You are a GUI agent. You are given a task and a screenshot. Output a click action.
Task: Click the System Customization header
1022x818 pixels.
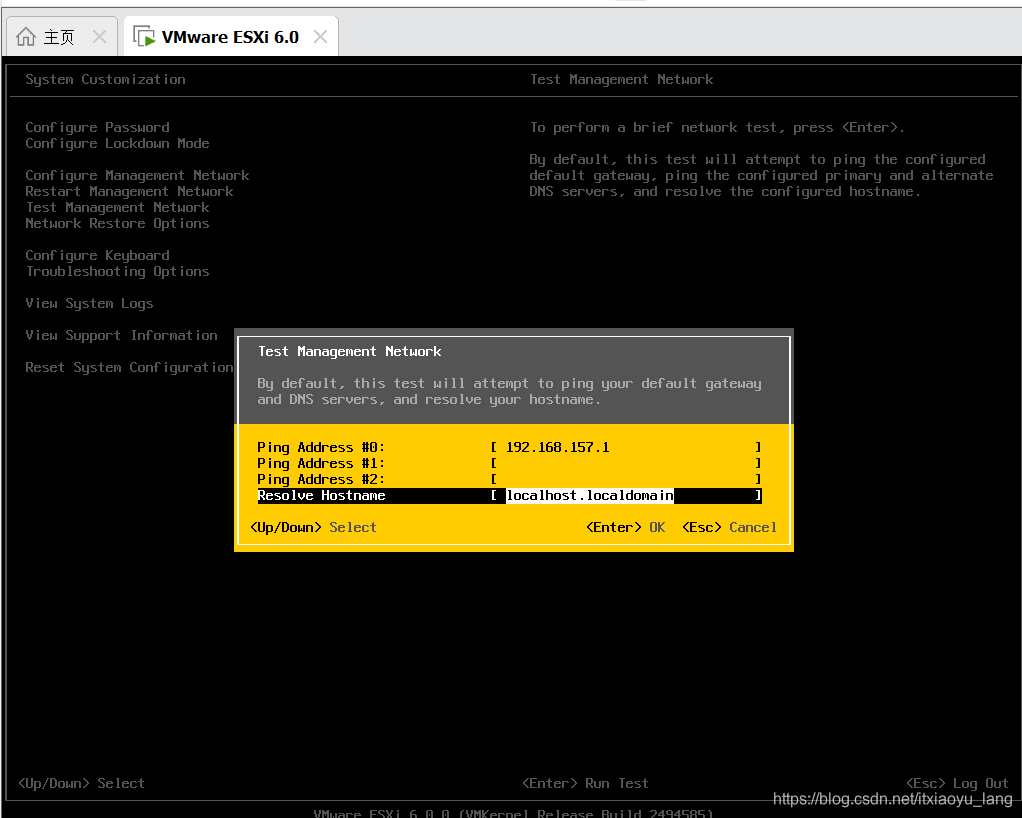click(105, 80)
